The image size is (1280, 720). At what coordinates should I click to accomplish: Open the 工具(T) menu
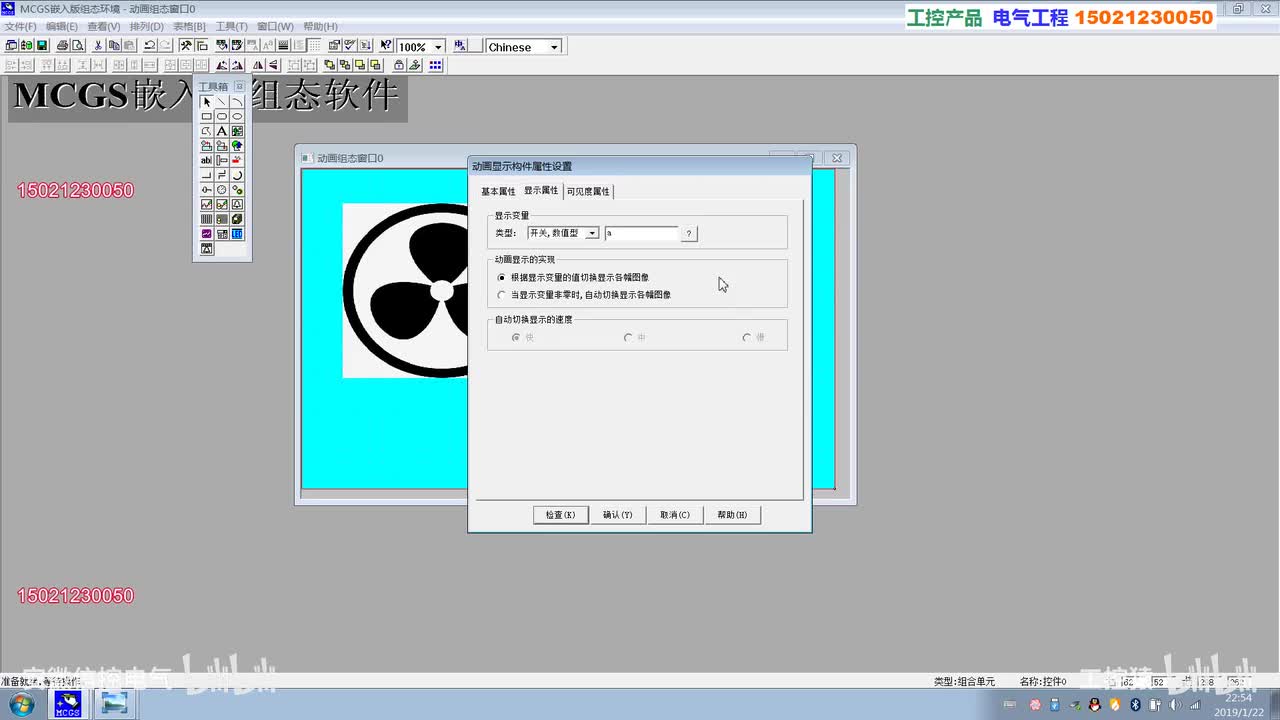coord(232,26)
